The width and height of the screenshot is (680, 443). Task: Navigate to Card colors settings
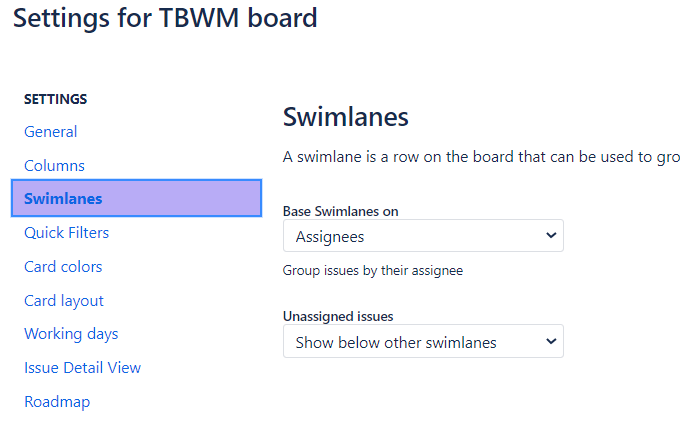pyautogui.click(x=63, y=267)
